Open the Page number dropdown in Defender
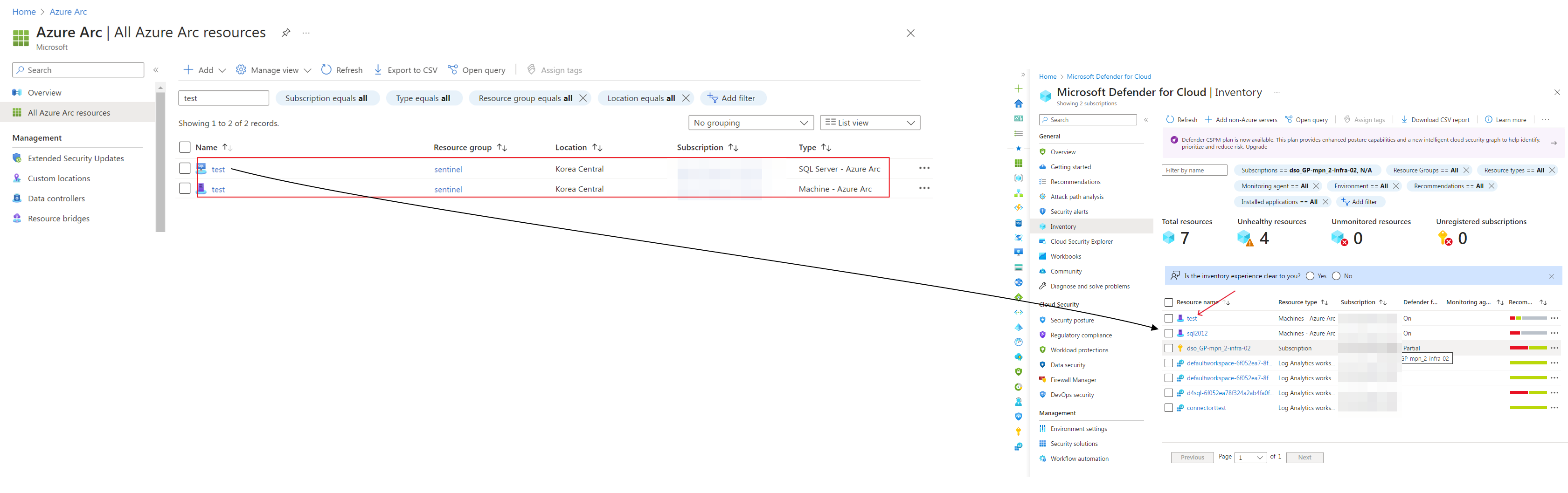Viewport: 1568px width, 493px height. 1251,458
